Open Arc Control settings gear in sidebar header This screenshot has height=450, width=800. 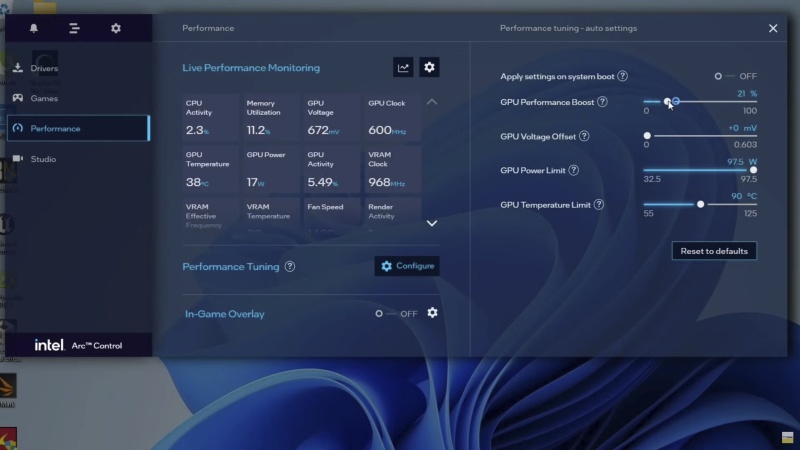[116, 28]
